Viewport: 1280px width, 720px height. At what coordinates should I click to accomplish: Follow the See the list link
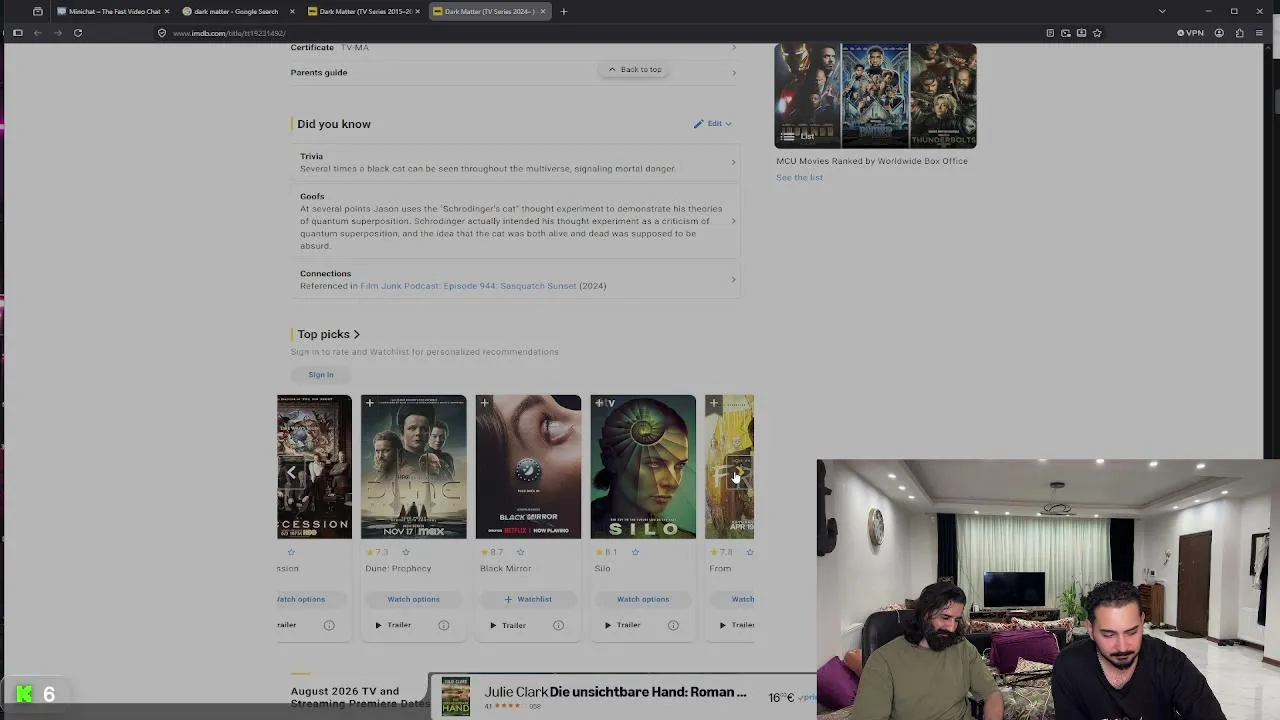click(x=799, y=178)
